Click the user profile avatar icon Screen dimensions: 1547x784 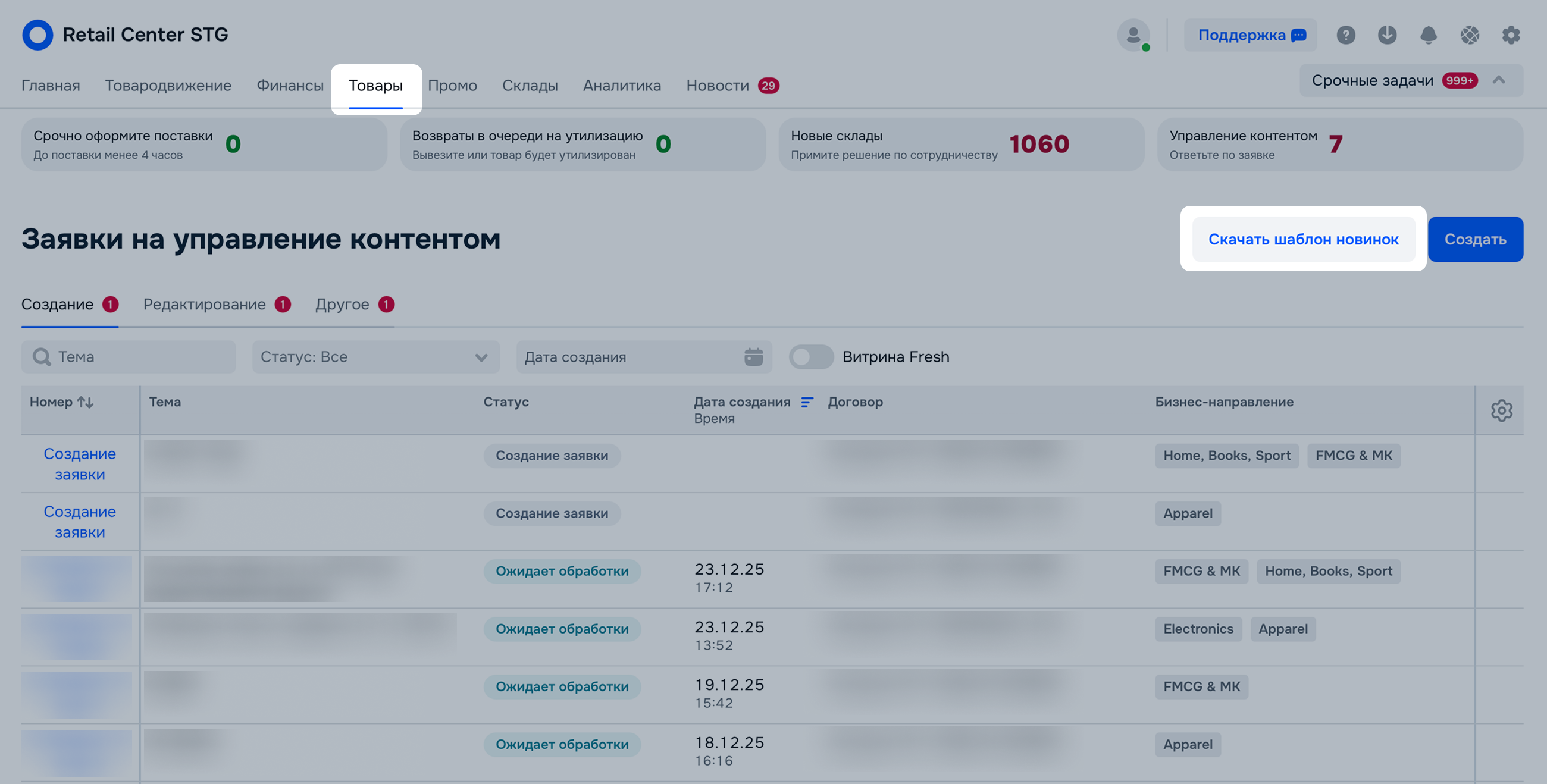coord(1133,35)
